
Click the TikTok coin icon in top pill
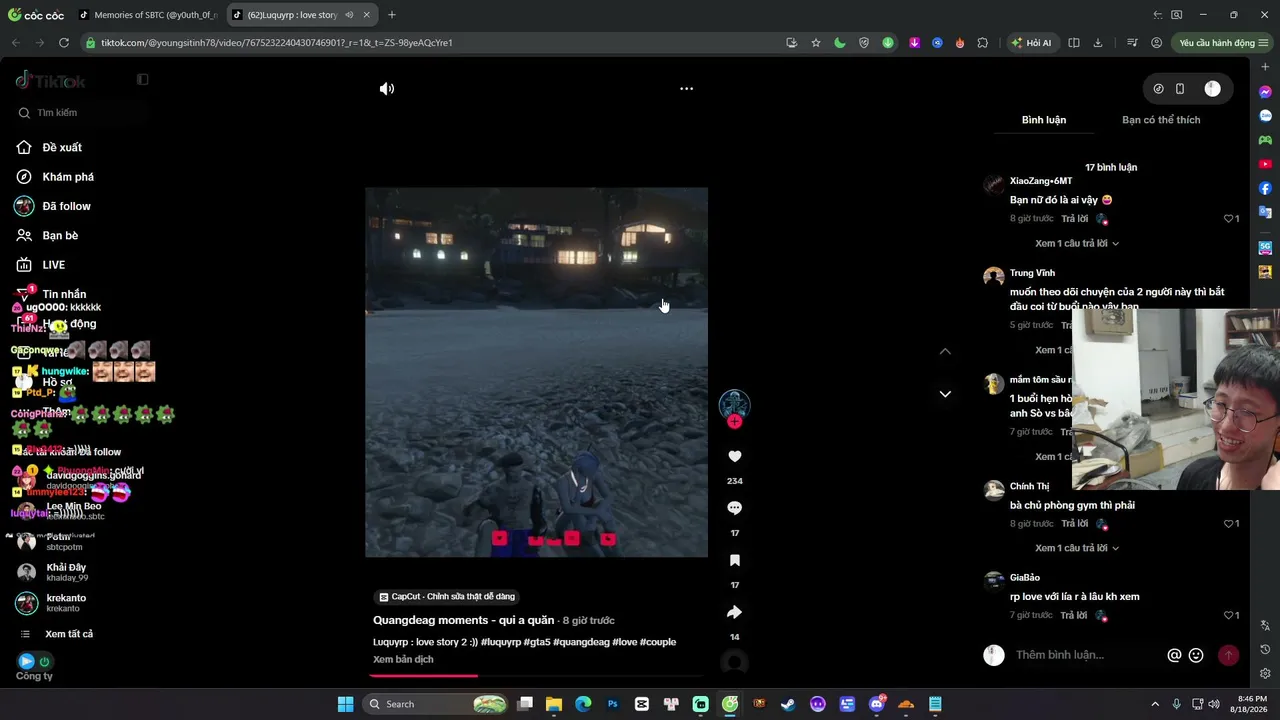tap(1158, 89)
